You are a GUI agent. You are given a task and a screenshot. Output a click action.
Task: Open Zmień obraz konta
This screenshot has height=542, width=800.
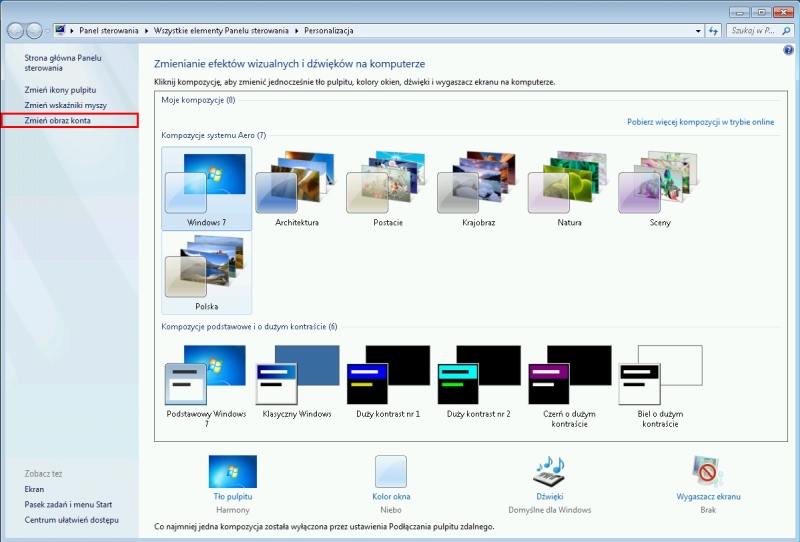click(x=58, y=120)
